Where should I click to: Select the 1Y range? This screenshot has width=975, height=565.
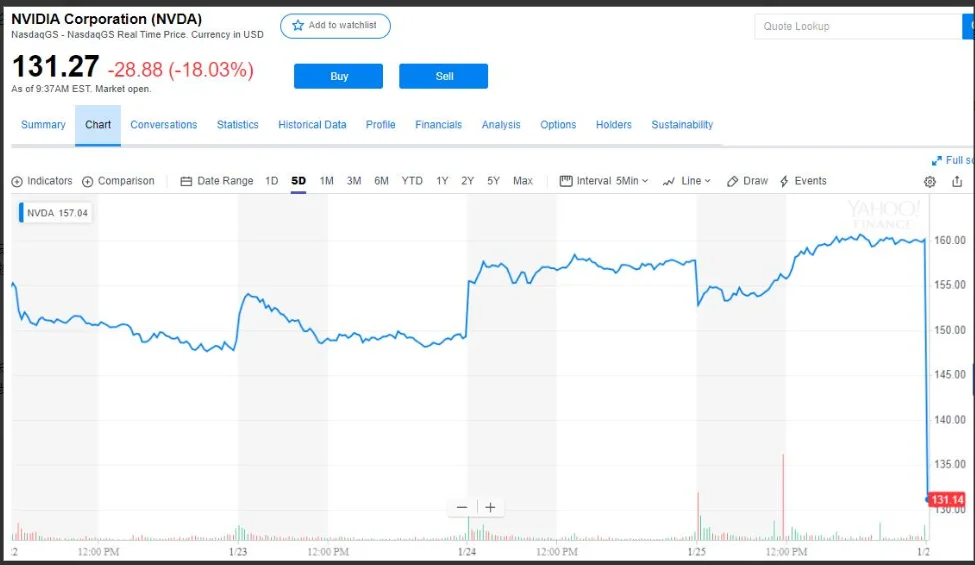[442, 181]
